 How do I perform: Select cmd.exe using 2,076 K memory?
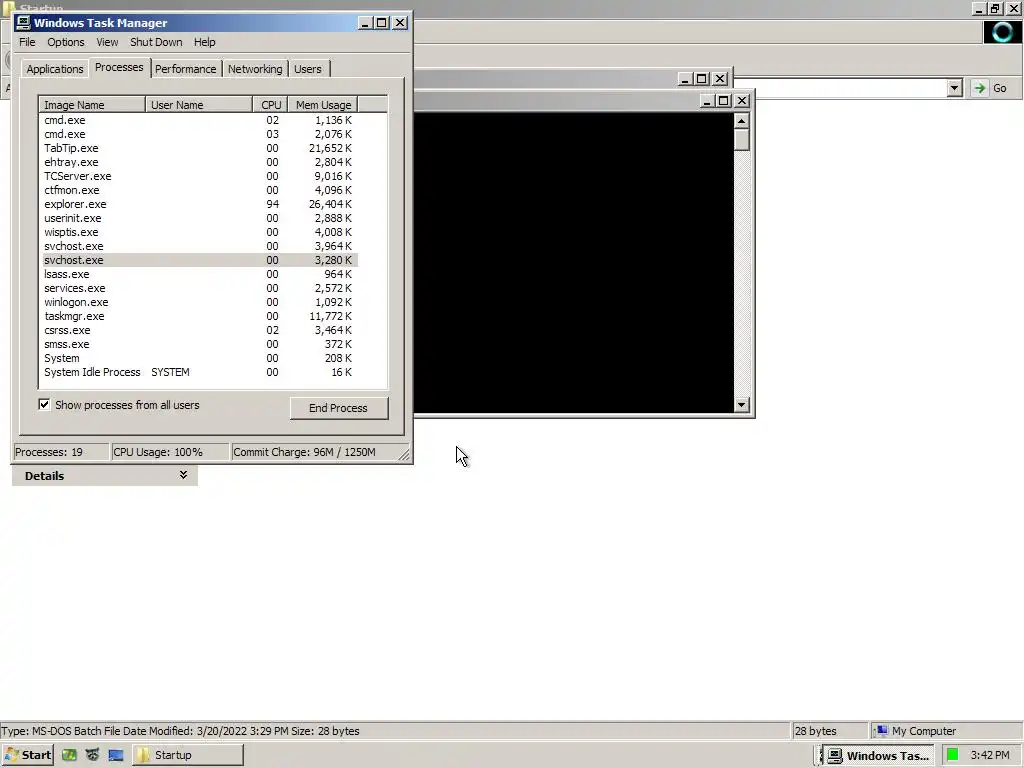click(200, 134)
